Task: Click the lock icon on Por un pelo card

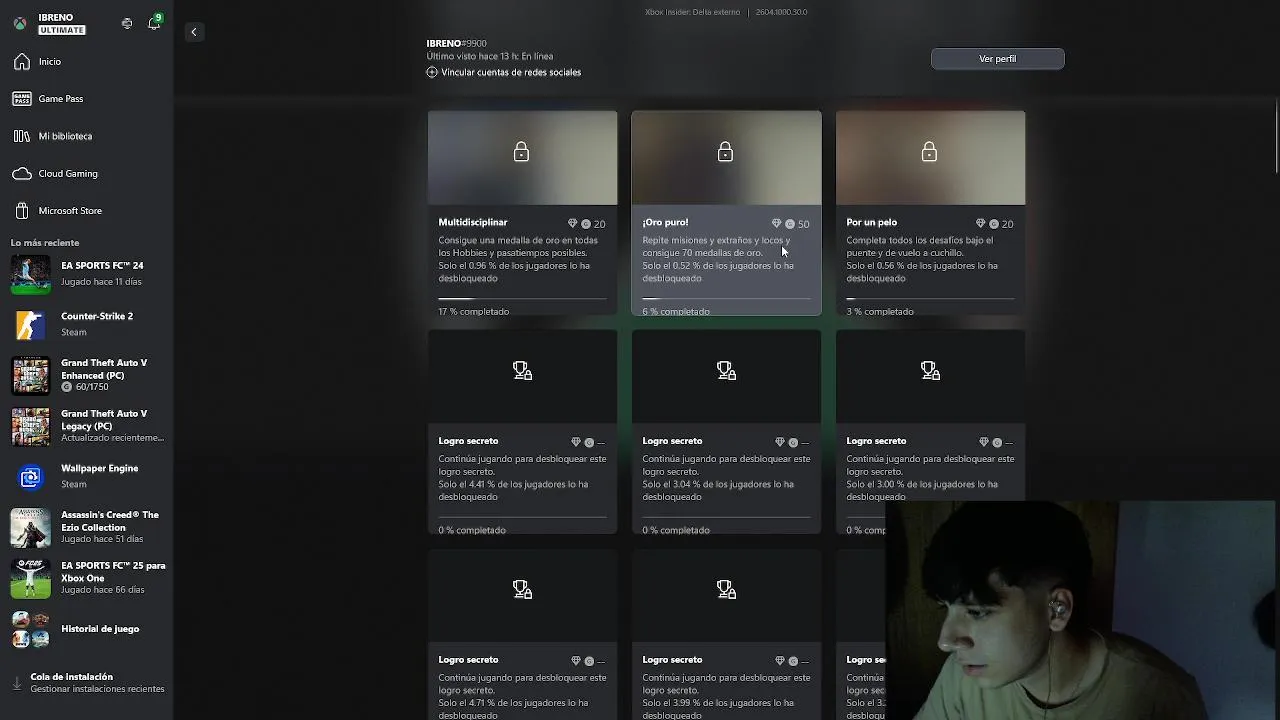Action: pos(929,152)
